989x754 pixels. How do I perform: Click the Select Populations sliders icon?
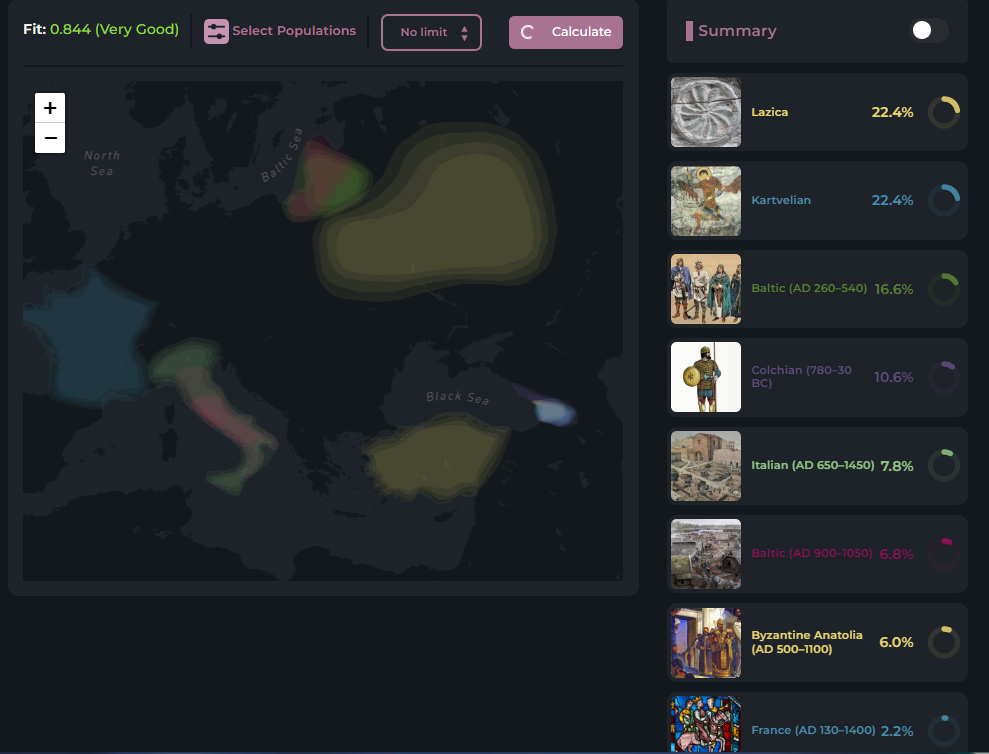click(216, 31)
